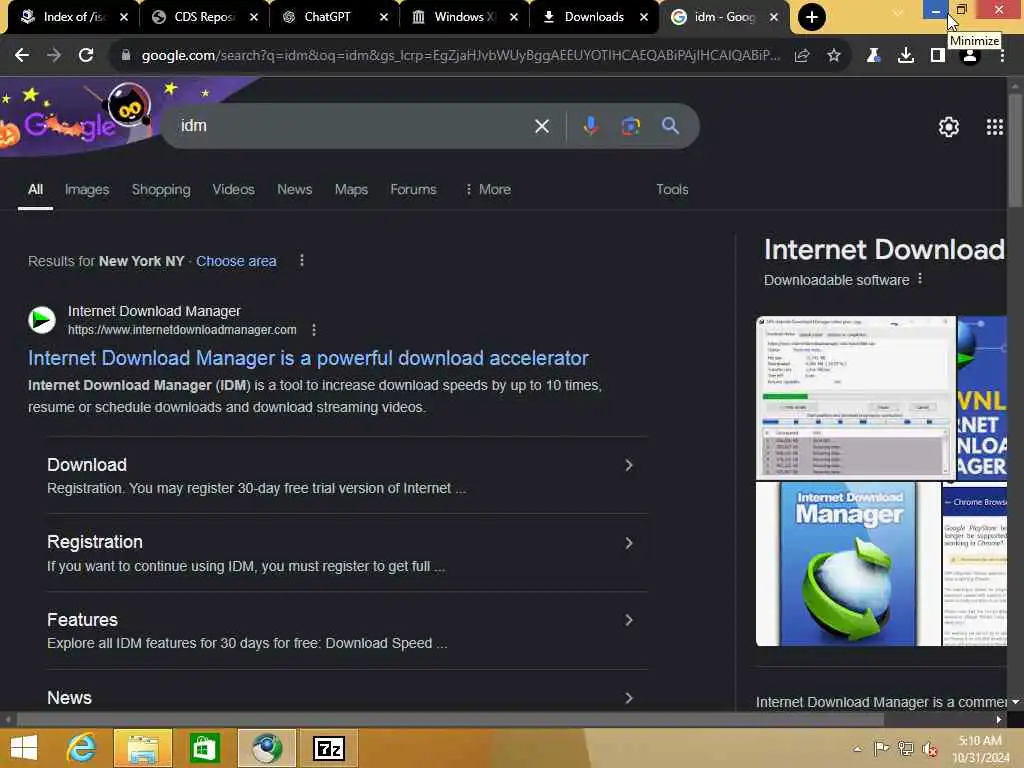This screenshot has width=1024, height=768.
Task: Click the browser forward arrow
Action: pos(54,56)
